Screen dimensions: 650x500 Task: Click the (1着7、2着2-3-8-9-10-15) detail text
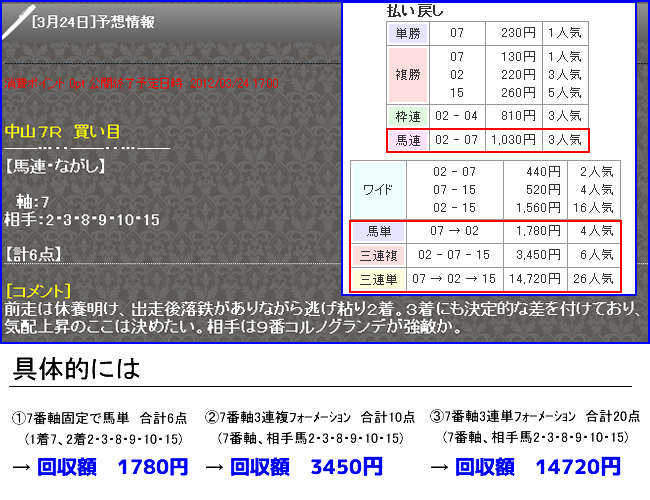pyautogui.click(x=104, y=439)
